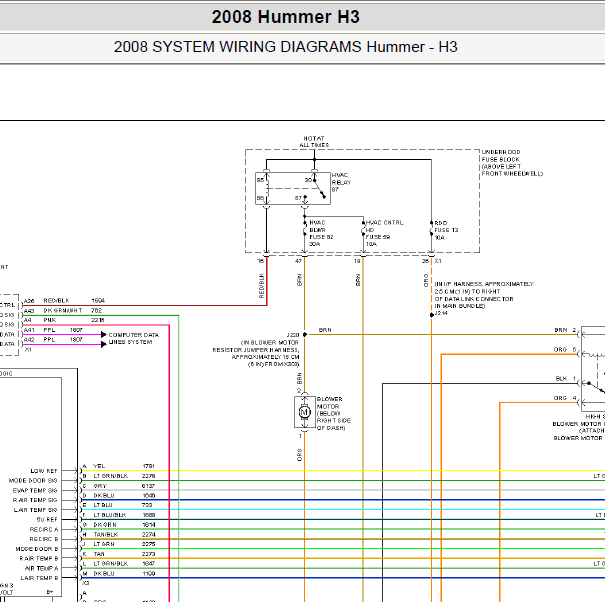Click the "MODE DOOR B" signal label
605x602 pixels.
[x=37, y=549]
